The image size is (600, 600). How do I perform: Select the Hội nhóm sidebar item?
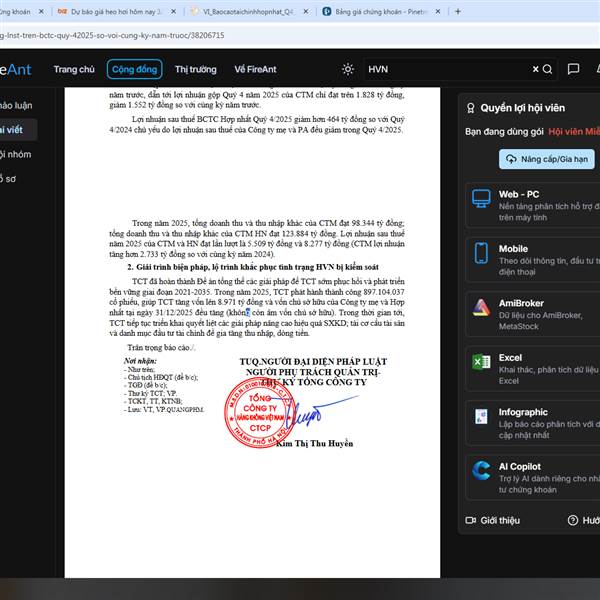pyautogui.click(x=17, y=154)
